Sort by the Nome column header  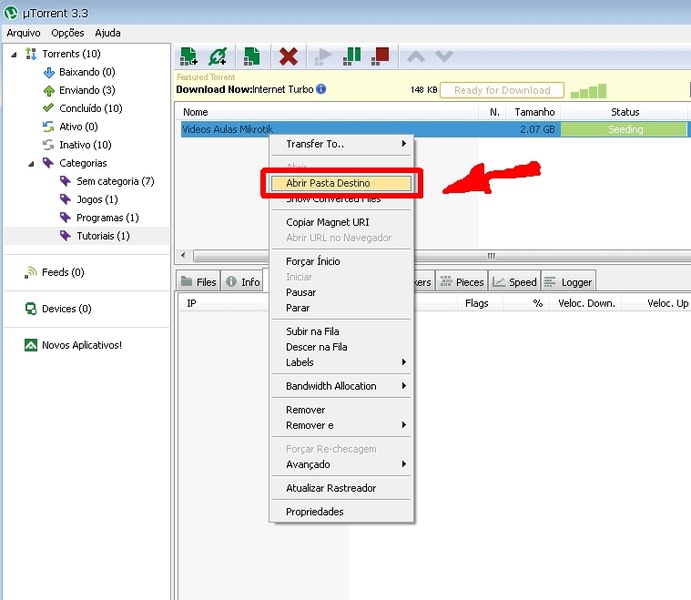coord(327,112)
